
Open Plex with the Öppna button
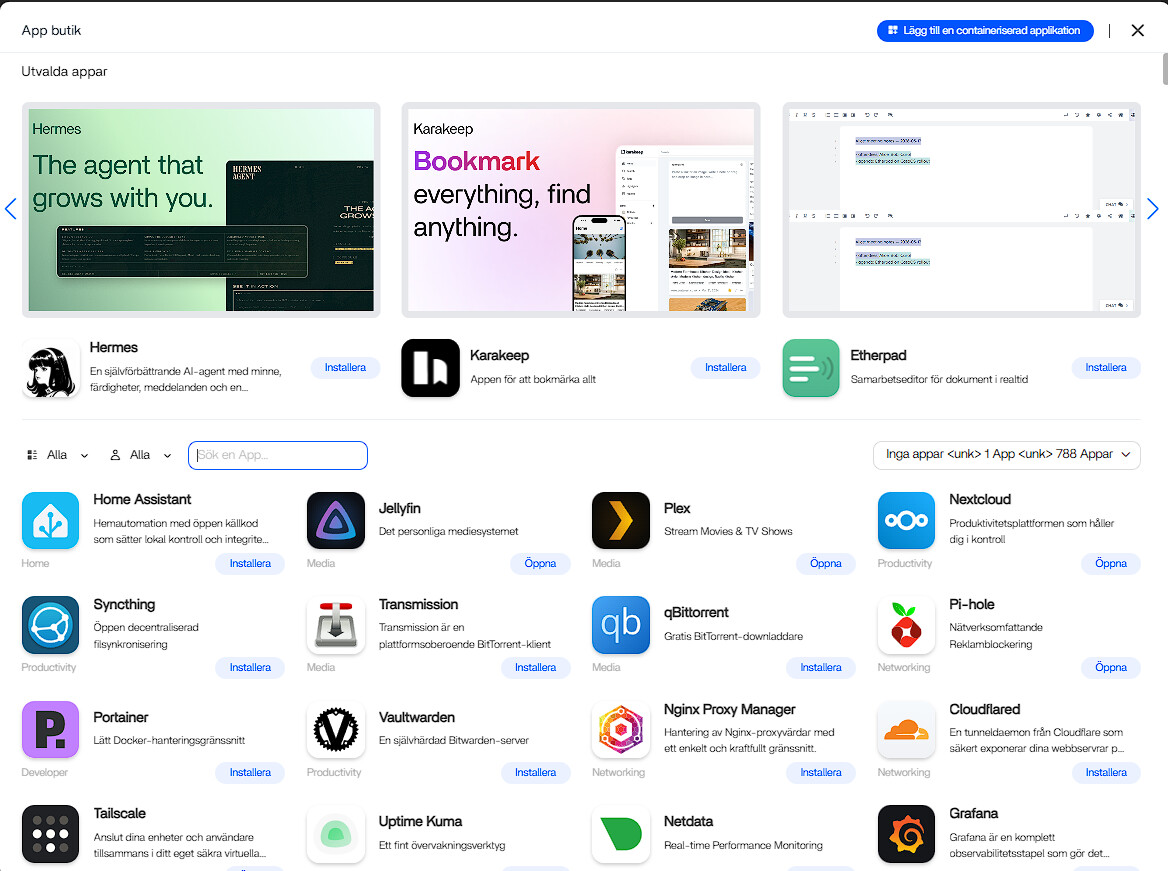click(825, 563)
